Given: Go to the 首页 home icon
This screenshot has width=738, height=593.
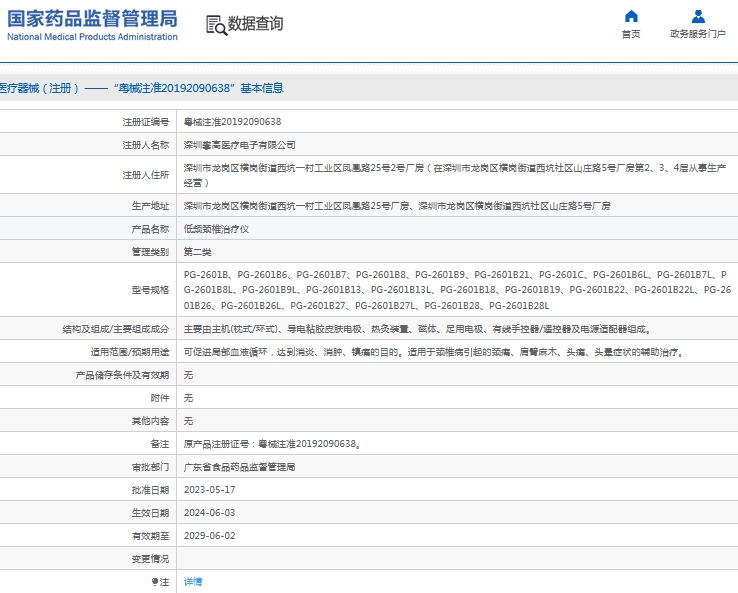Looking at the screenshot, I should coord(631,16).
